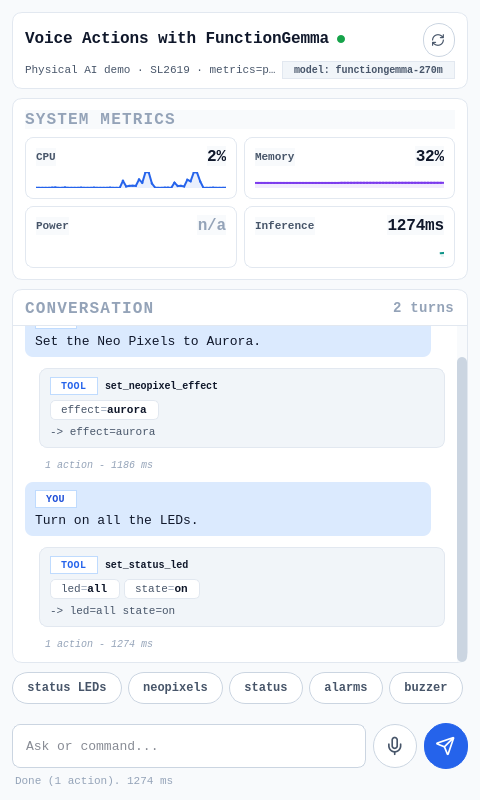Click the model functiongemma-270m badge
Image resolution: width=480 pixels, height=800 pixels.
click(x=368, y=70)
